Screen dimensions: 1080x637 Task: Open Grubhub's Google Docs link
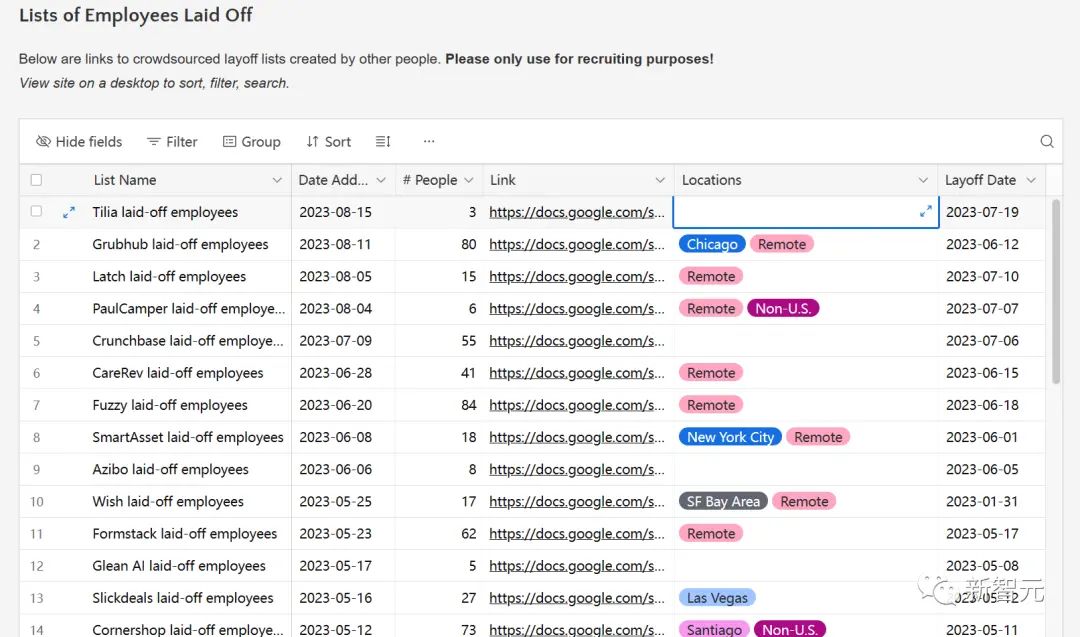[576, 244]
